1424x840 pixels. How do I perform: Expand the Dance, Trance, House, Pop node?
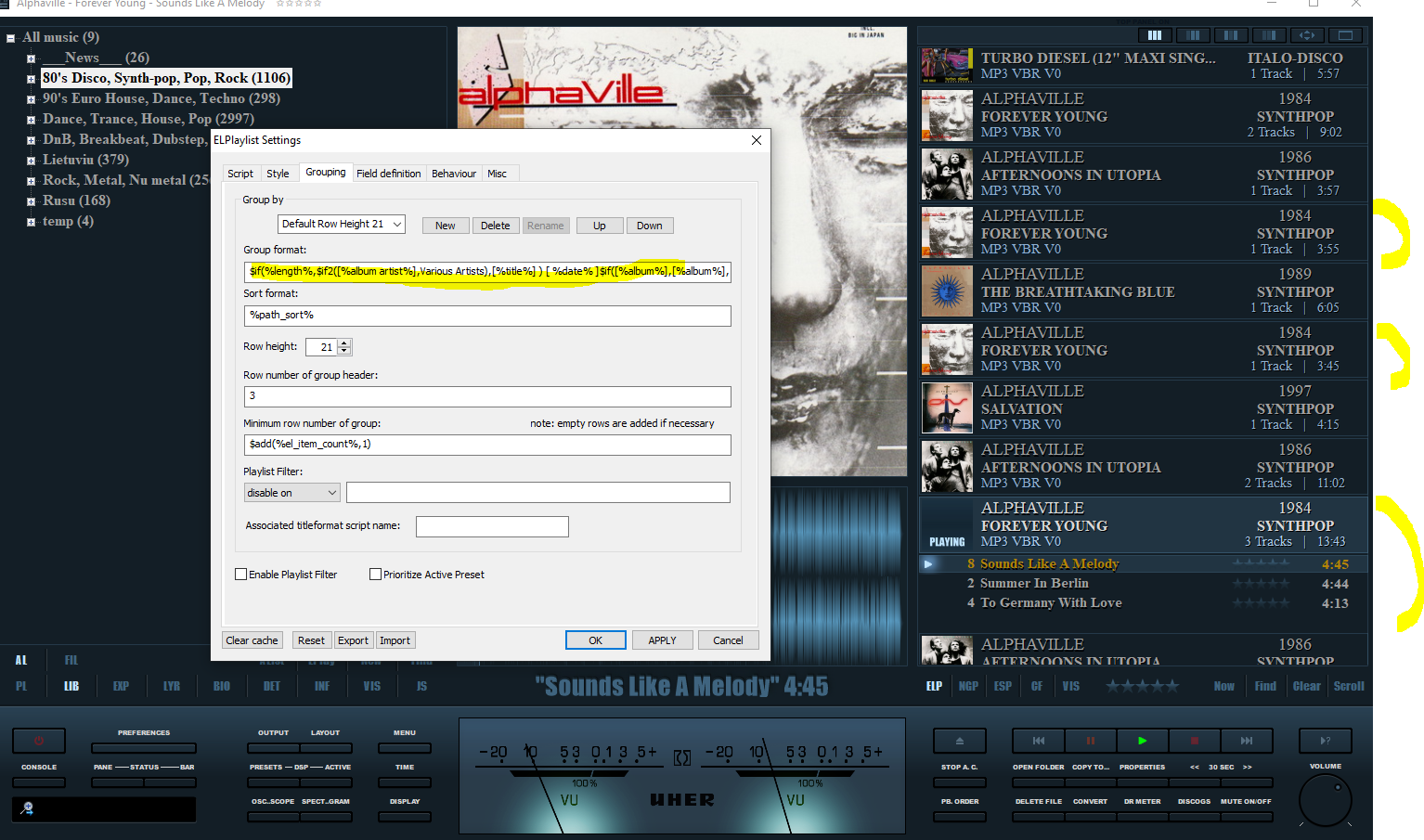pos(31,120)
